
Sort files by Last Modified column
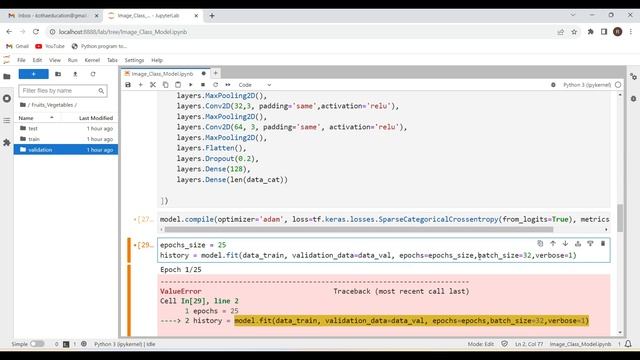click(96, 118)
